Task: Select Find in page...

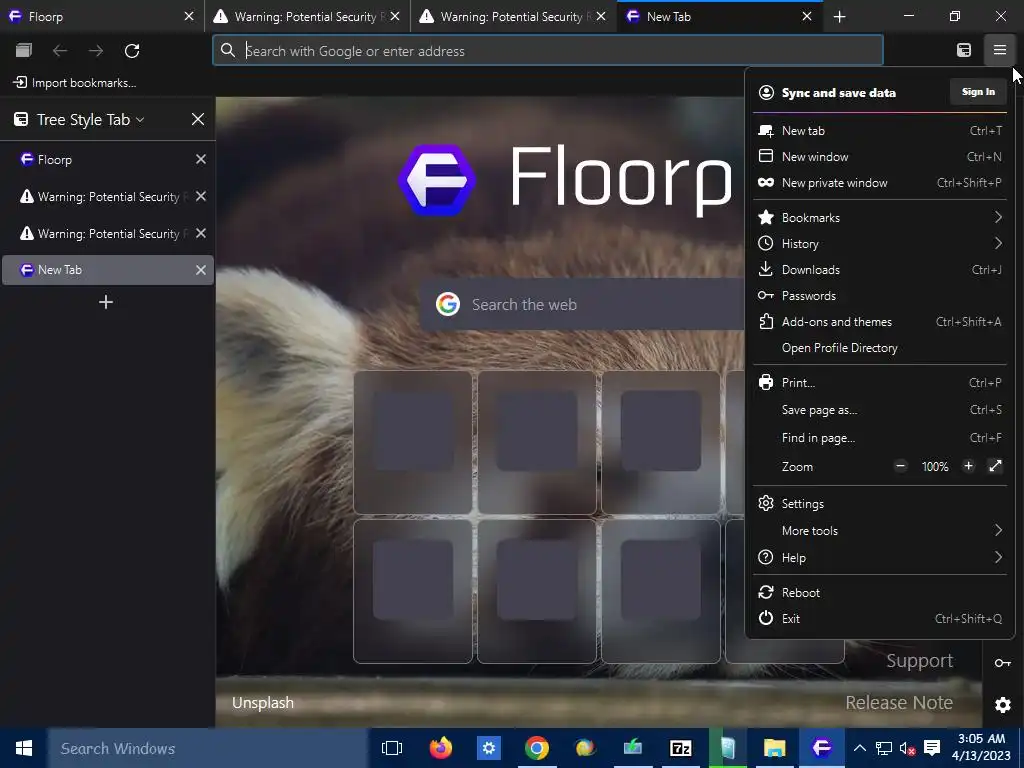Action: (880, 438)
